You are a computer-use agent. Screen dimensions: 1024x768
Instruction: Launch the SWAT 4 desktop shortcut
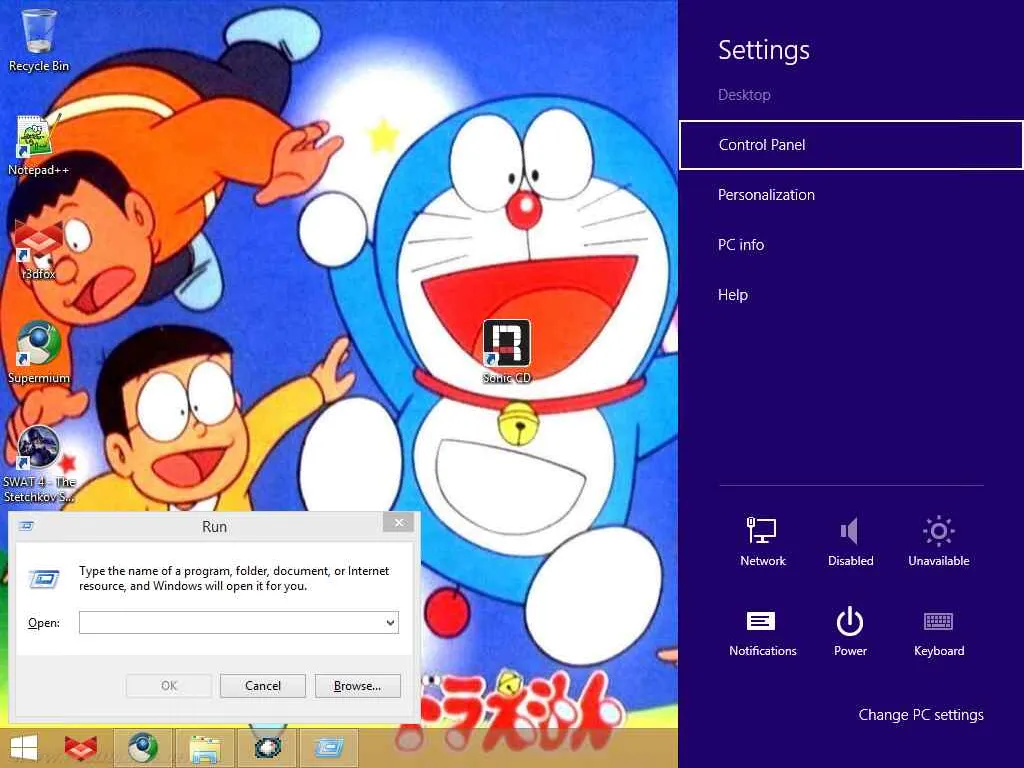coord(39,450)
